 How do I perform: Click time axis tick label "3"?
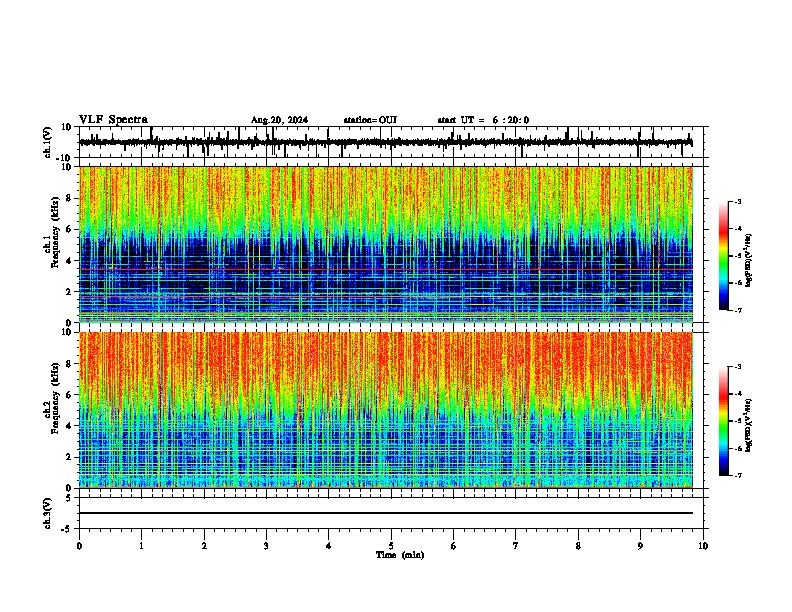pos(266,546)
